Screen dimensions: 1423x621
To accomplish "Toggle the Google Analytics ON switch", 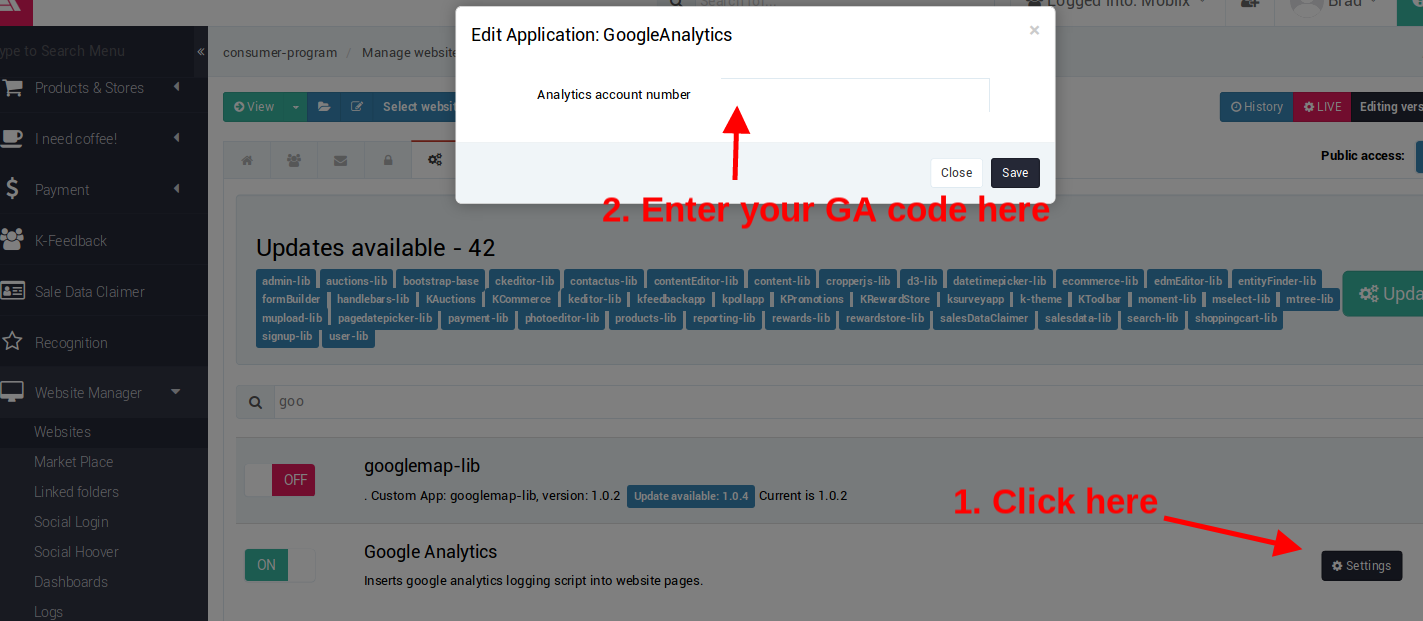I will (280, 565).
